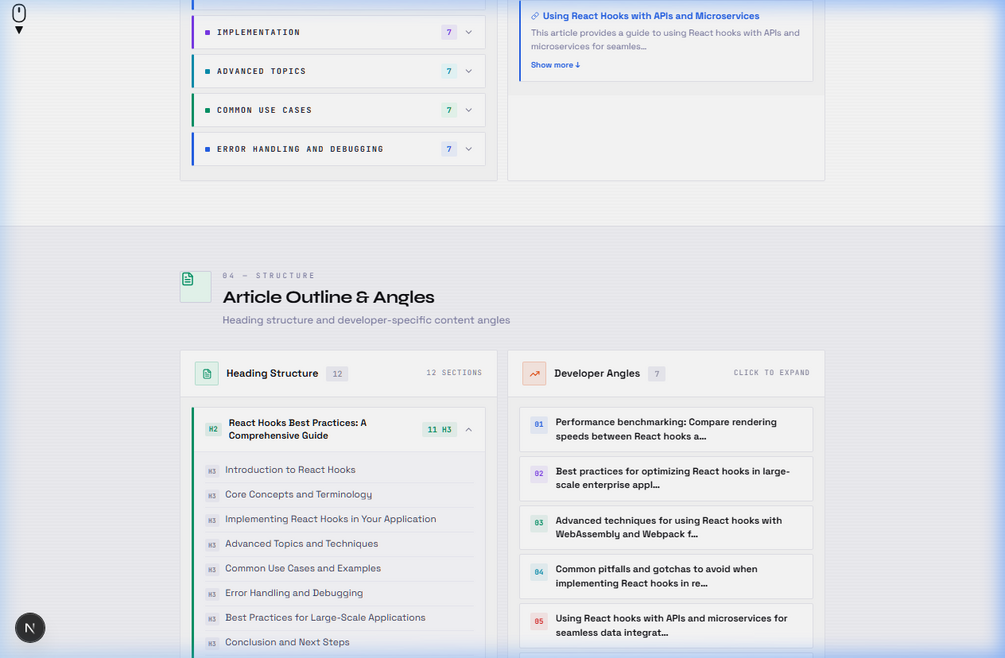Open the Advanced techniques WebAssembly angle card
The width and height of the screenshot is (1005, 658).
point(666,527)
